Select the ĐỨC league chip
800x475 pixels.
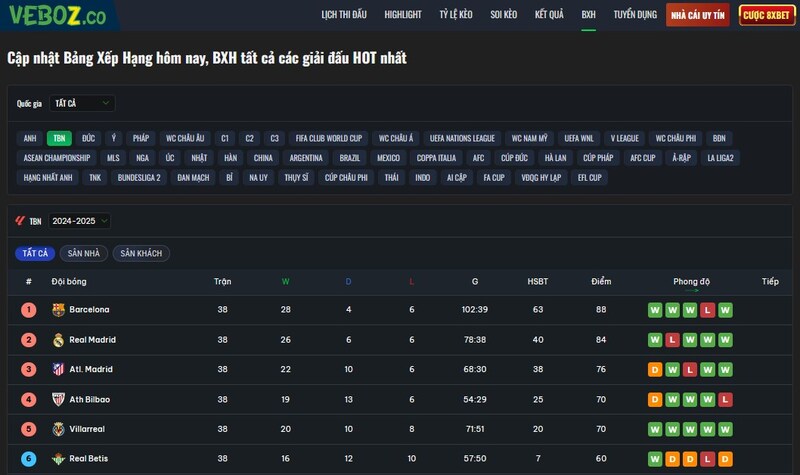click(89, 138)
